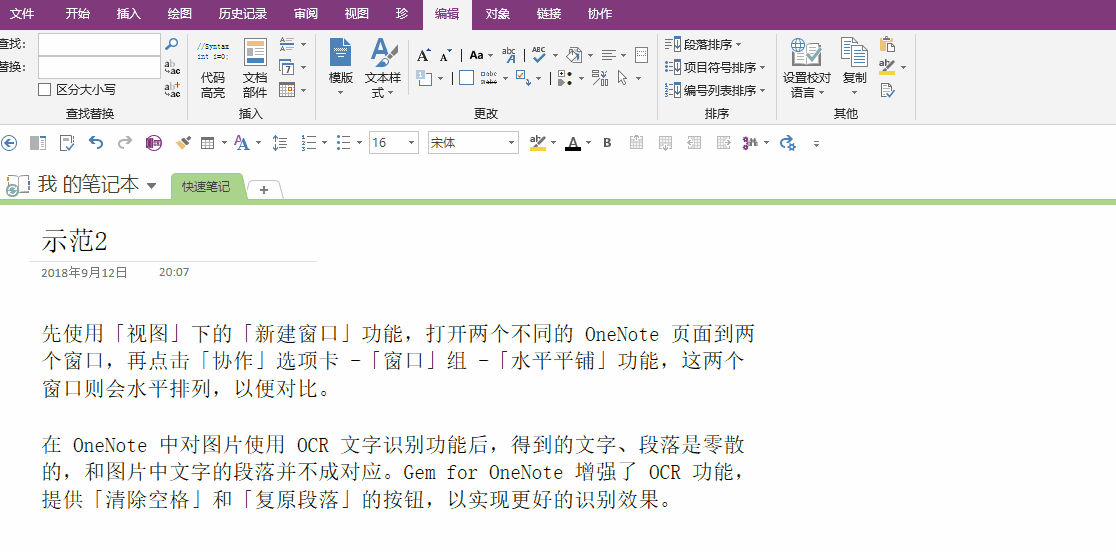
Task: Switch to the 绘图 draw tab
Action: coord(180,14)
